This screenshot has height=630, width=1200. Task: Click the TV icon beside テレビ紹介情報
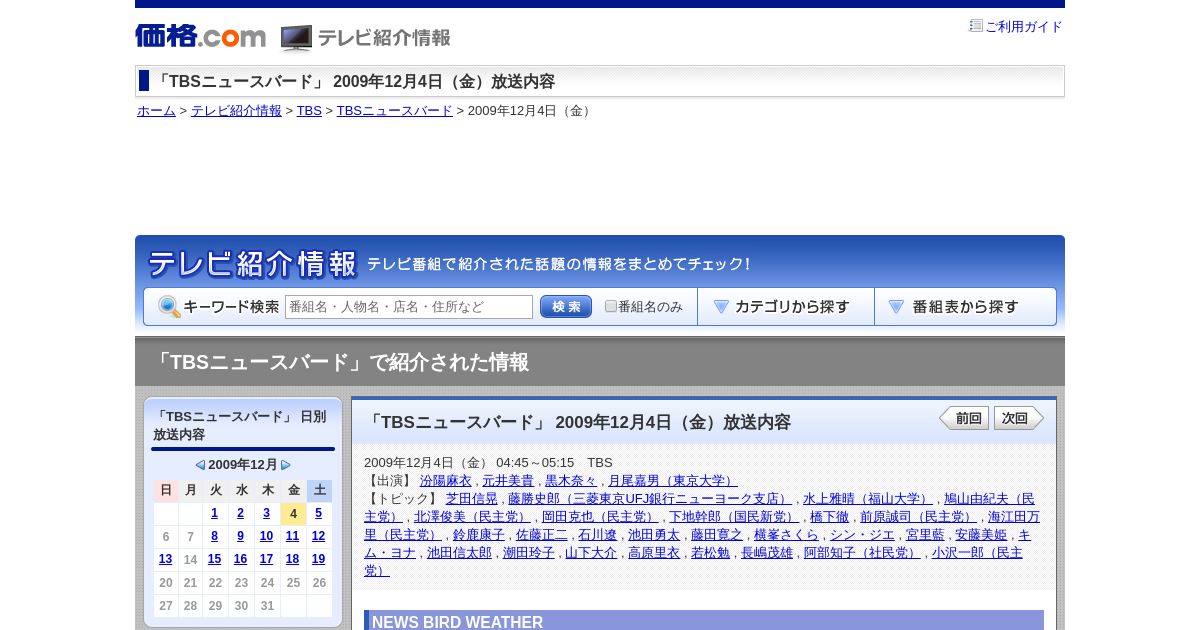pyautogui.click(x=296, y=38)
